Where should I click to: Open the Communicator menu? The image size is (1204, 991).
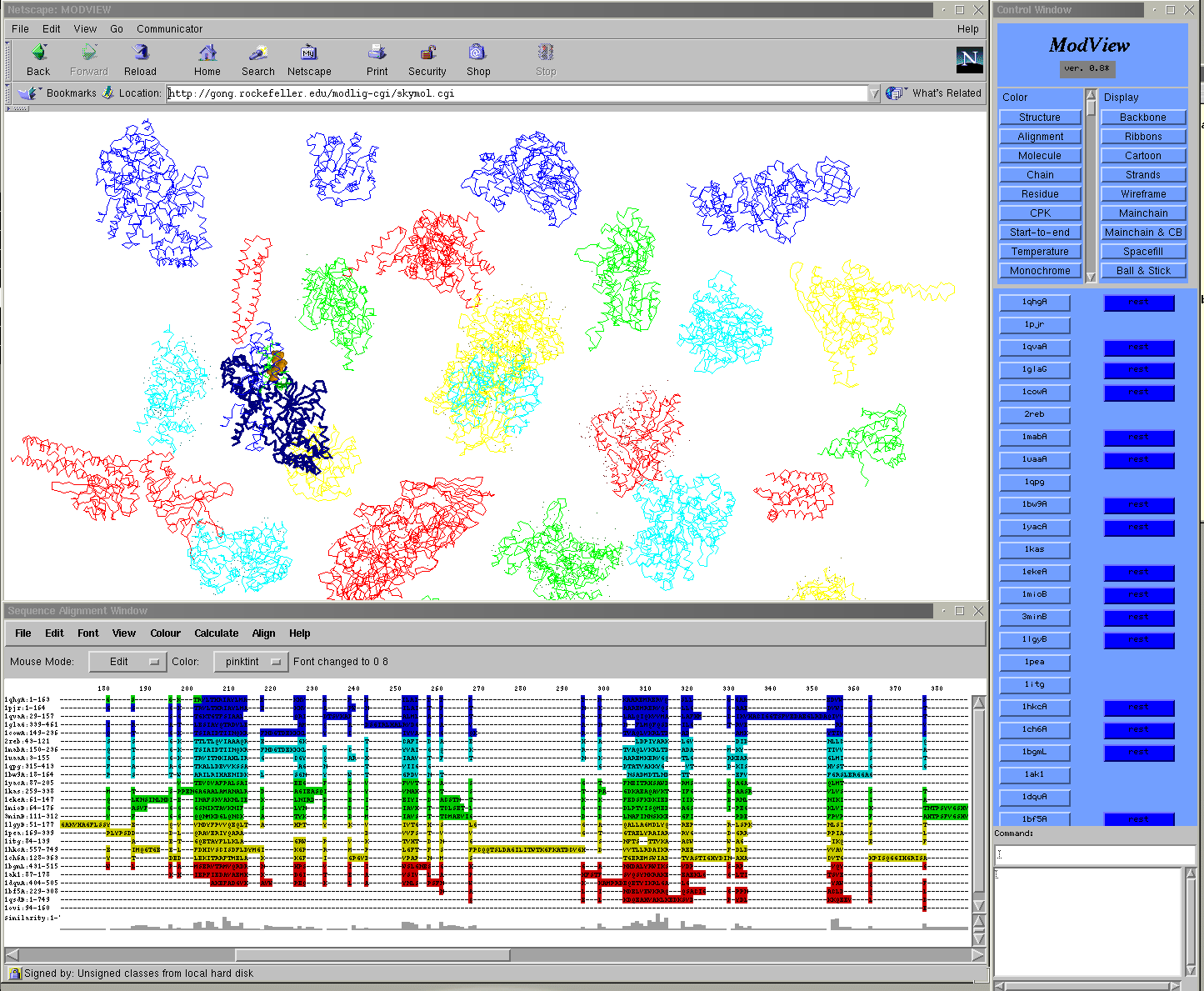click(x=169, y=28)
